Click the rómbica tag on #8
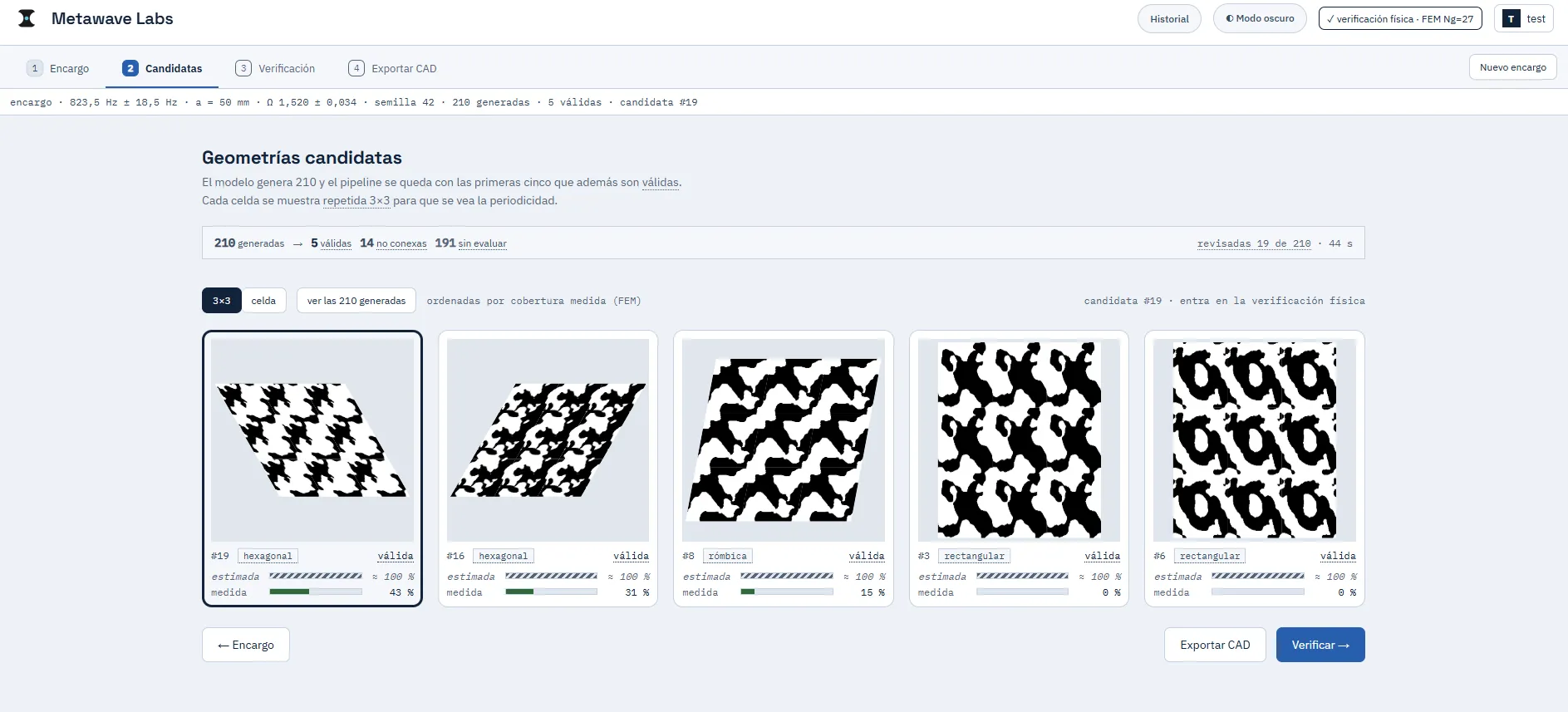Screen dimensions: 1568x712 728,556
